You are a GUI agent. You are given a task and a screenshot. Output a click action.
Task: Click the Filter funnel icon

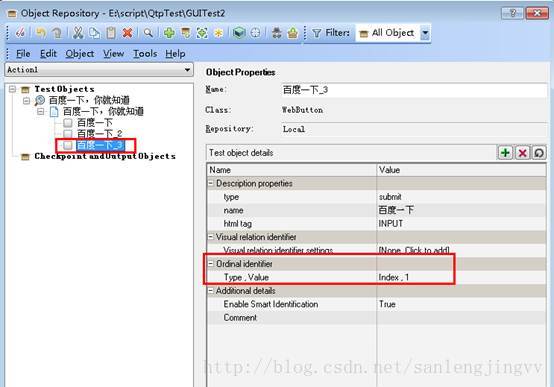(x=317, y=33)
